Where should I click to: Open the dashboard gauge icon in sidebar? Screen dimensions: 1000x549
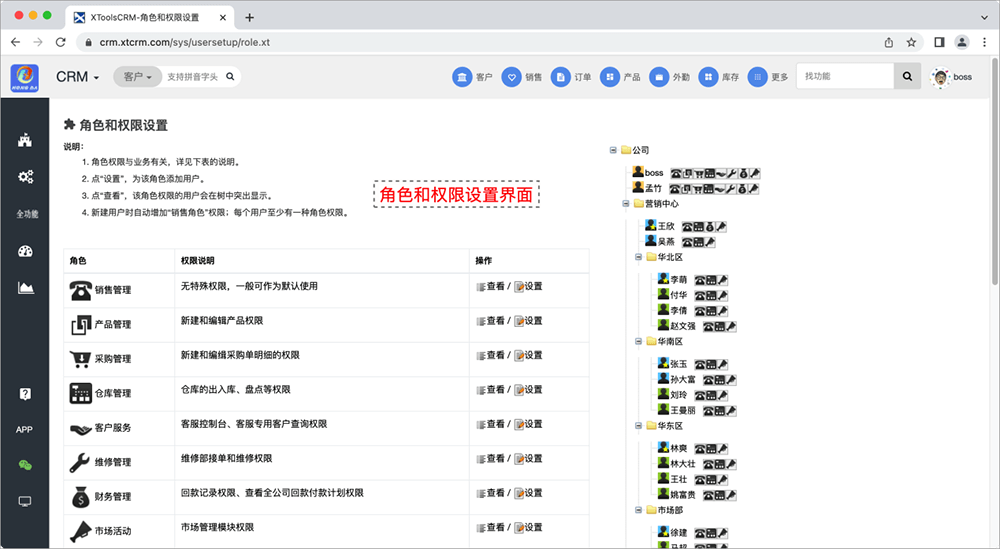(26, 251)
